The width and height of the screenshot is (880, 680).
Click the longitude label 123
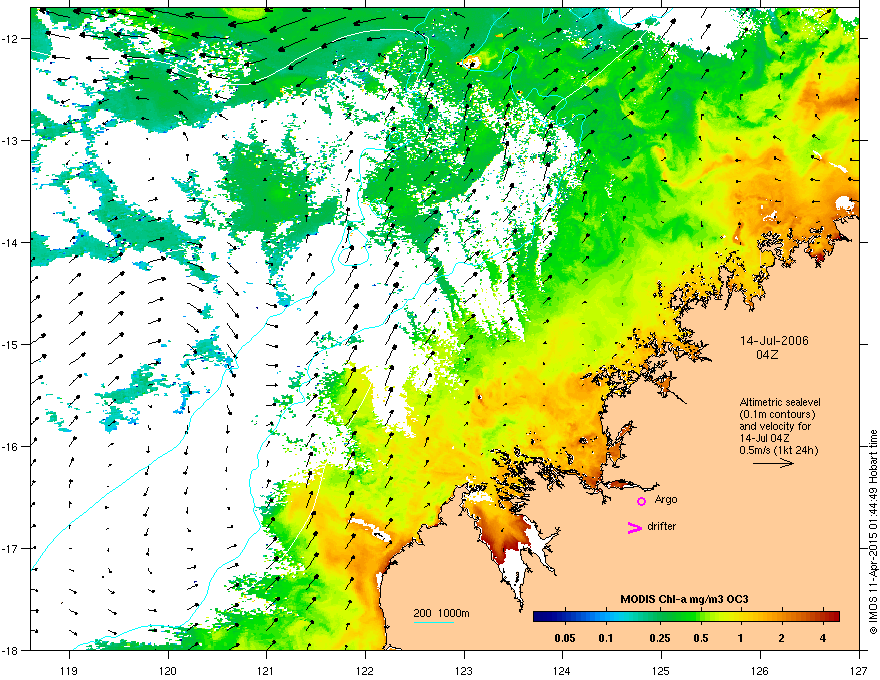coord(464,670)
